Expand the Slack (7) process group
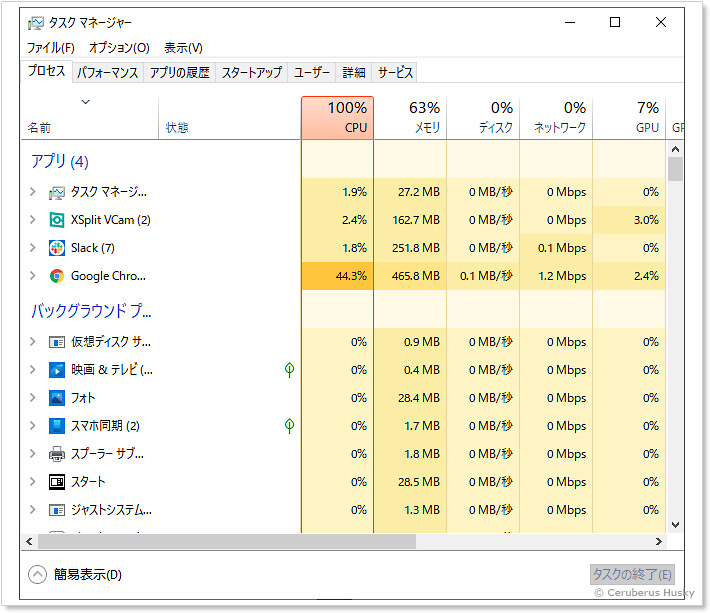 point(33,248)
